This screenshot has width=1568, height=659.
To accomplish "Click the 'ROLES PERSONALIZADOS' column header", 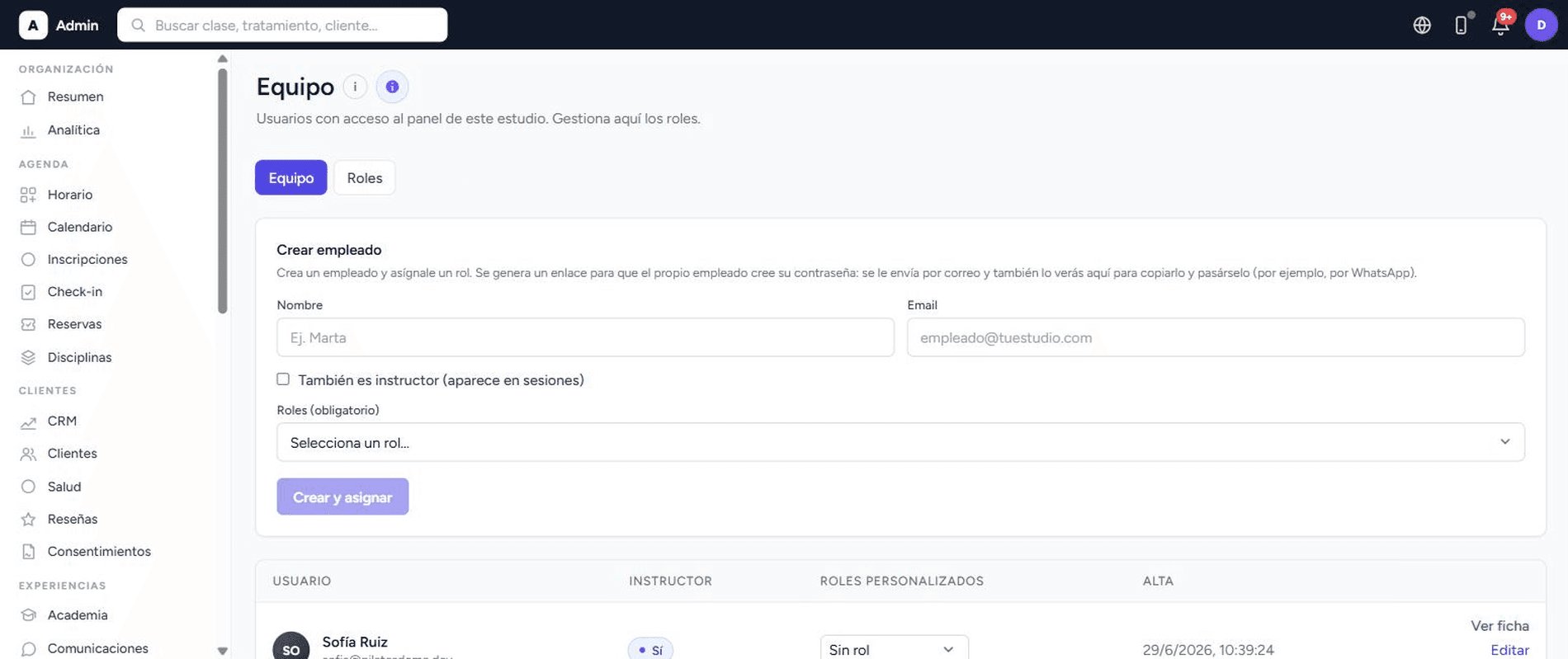I will point(902,581).
